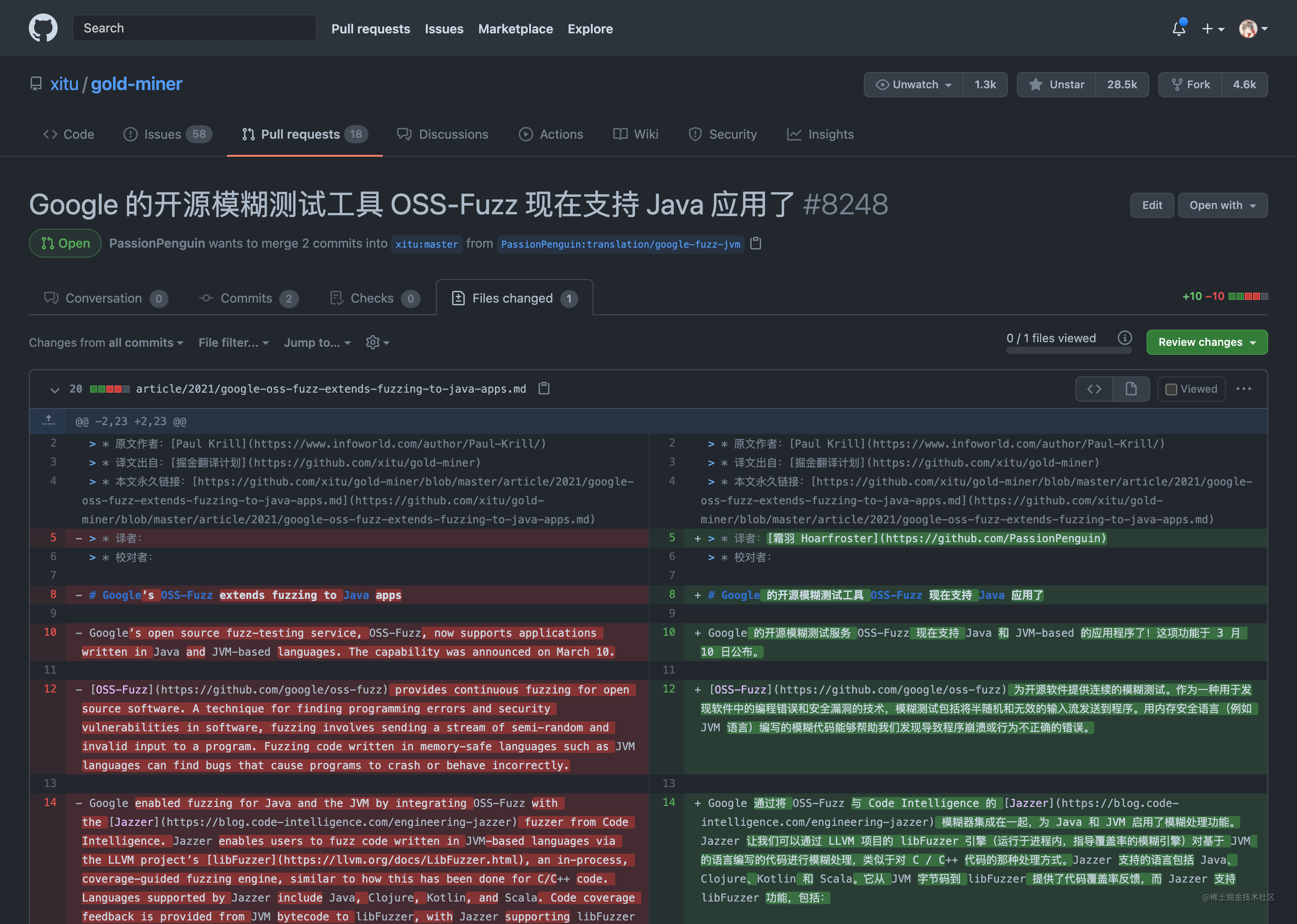Screen dimensions: 1297x924
Task: Open Marketplace in top navigation
Action: click(x=515, y=28)
